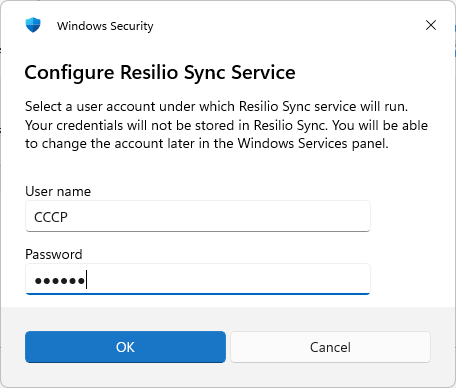Click the description text about selecting a user account
The width and height of the screenshot is (456, 388).
click(x=226, y=125)
